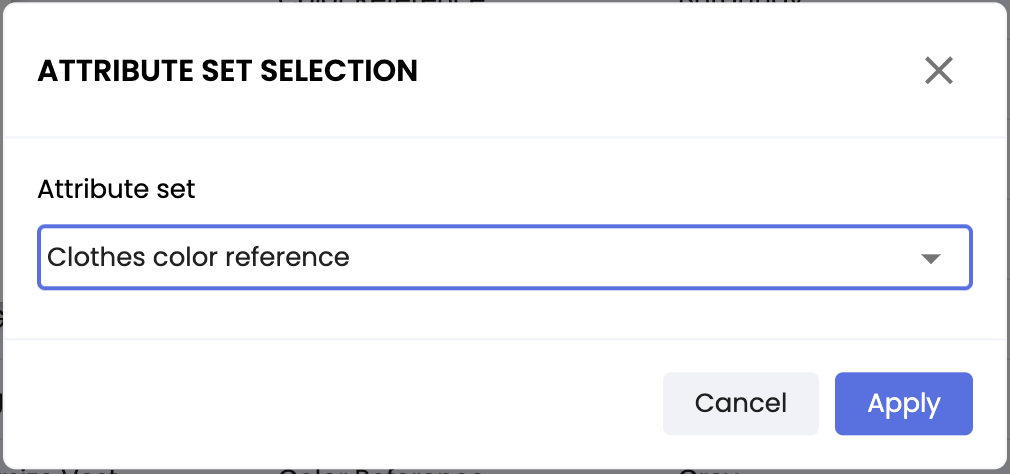Confirm selection with the blue Apply button
This screenshot has height=474, width=1010.
[x=903, y=404]
